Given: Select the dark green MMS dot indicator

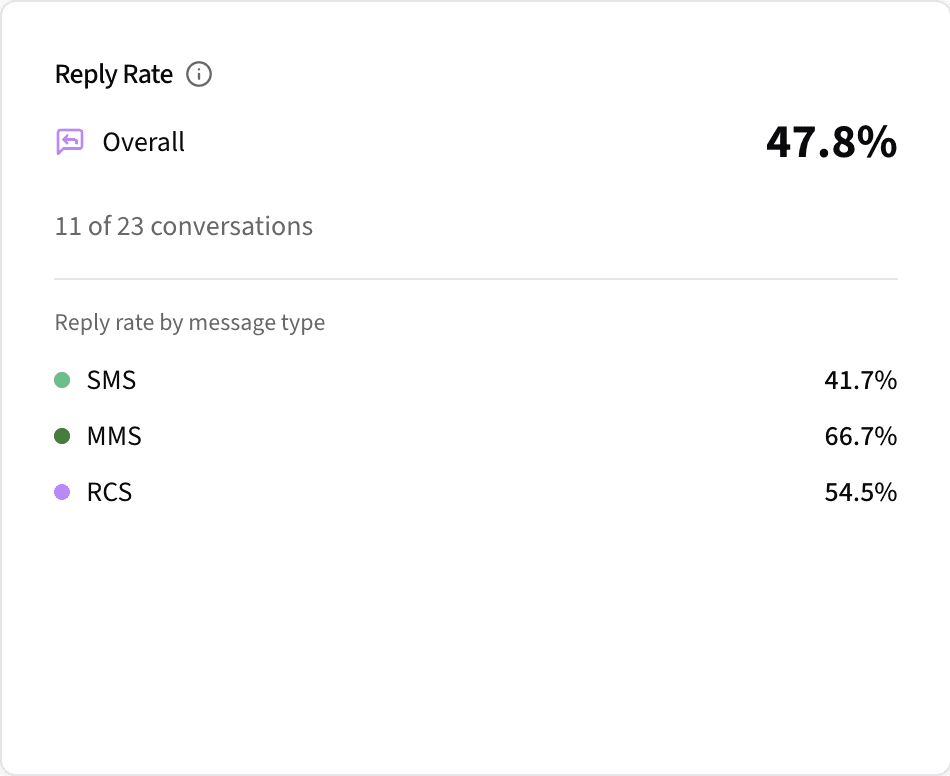Looking at the screenshot, I should (61, 436).
